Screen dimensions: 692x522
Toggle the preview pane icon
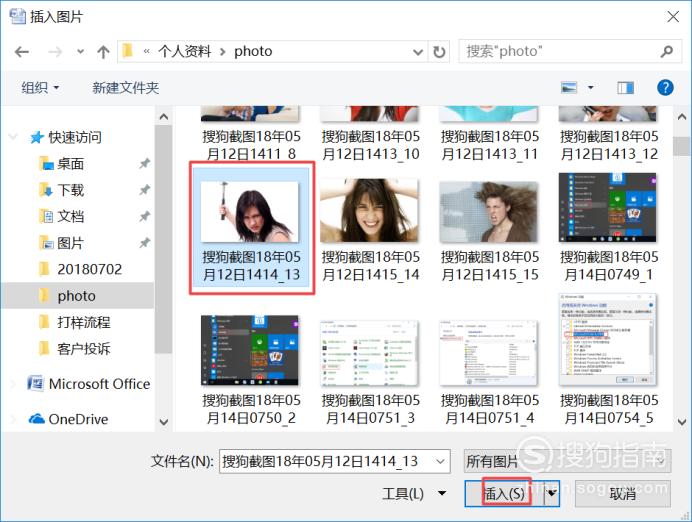tap(625, 88)
